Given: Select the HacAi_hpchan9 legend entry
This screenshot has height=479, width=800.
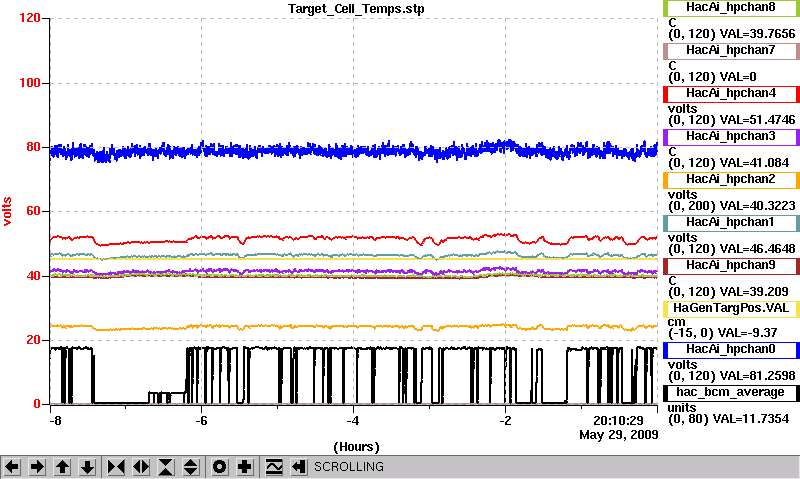Looking at the screenshot, I should click(x=731, y=266).
